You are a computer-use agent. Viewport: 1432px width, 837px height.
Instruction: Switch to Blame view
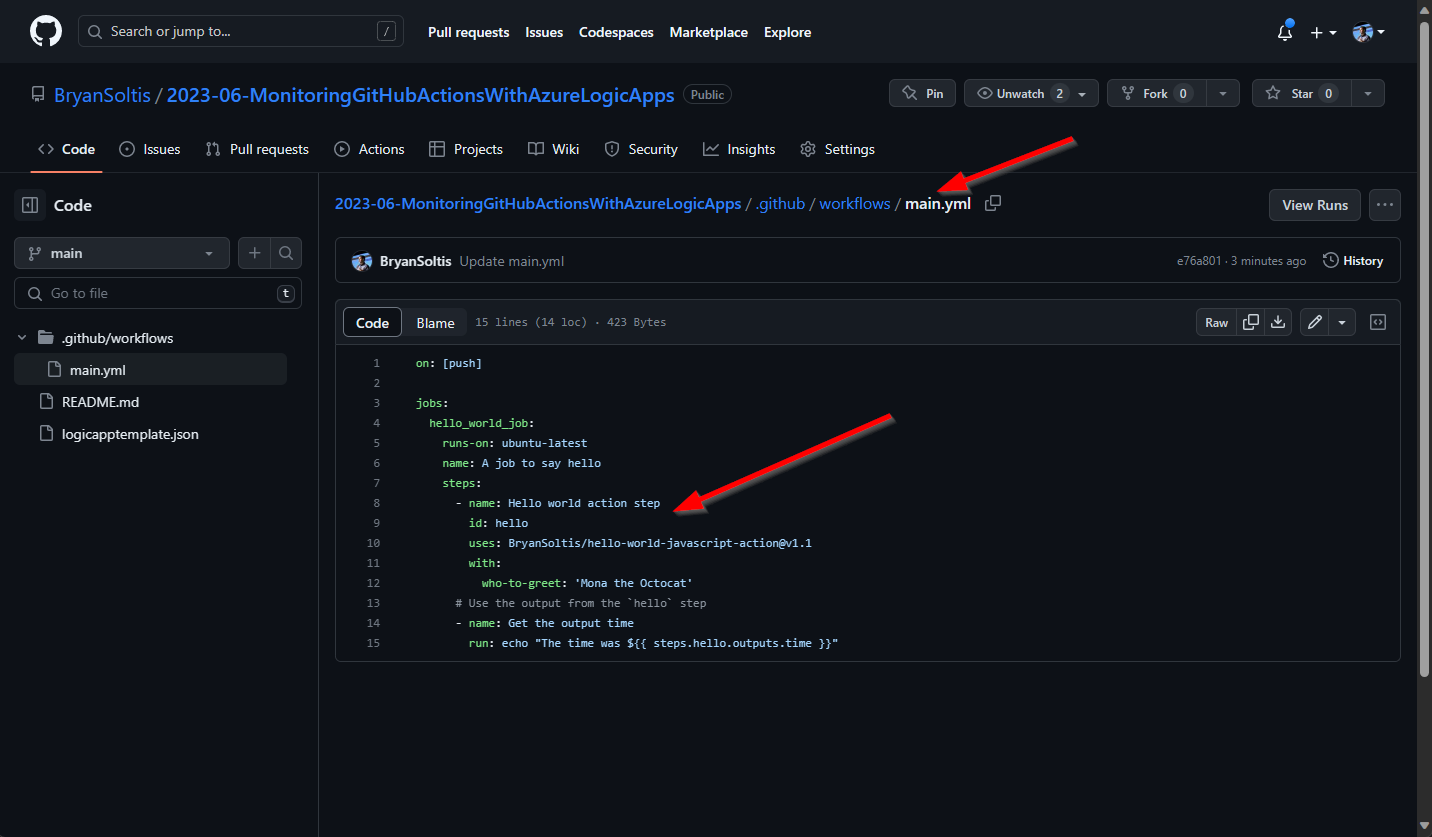point(435,322)
